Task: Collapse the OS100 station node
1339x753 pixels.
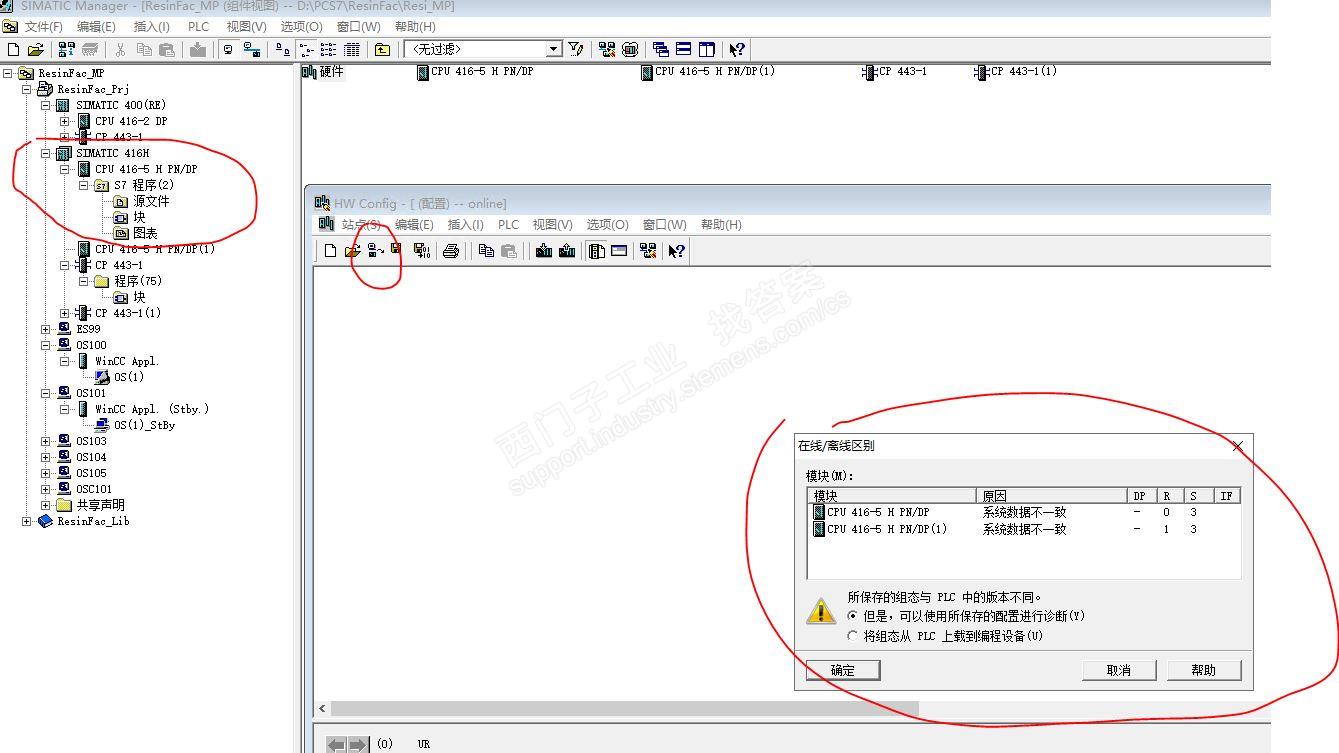Action: 46,345
